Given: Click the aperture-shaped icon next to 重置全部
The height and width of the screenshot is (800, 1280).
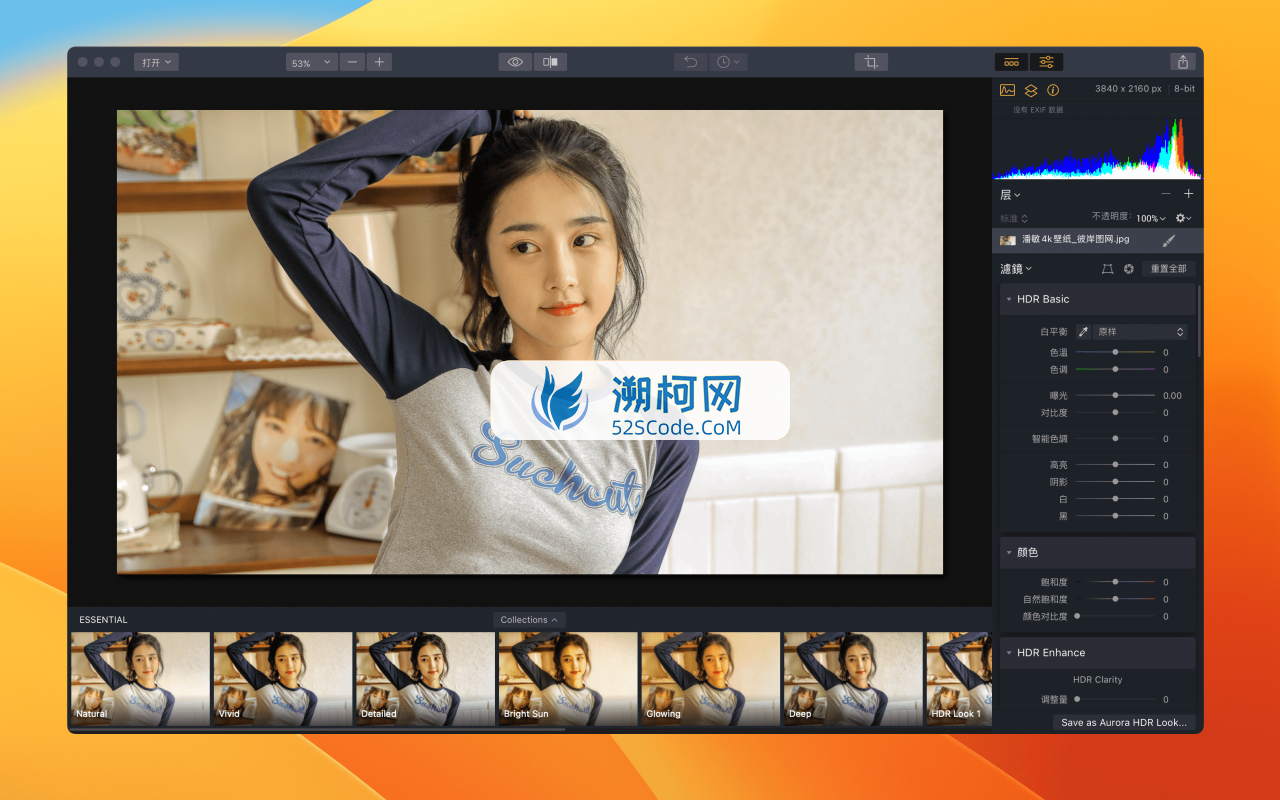Looking at the screenshot, I should (1129, 269).
